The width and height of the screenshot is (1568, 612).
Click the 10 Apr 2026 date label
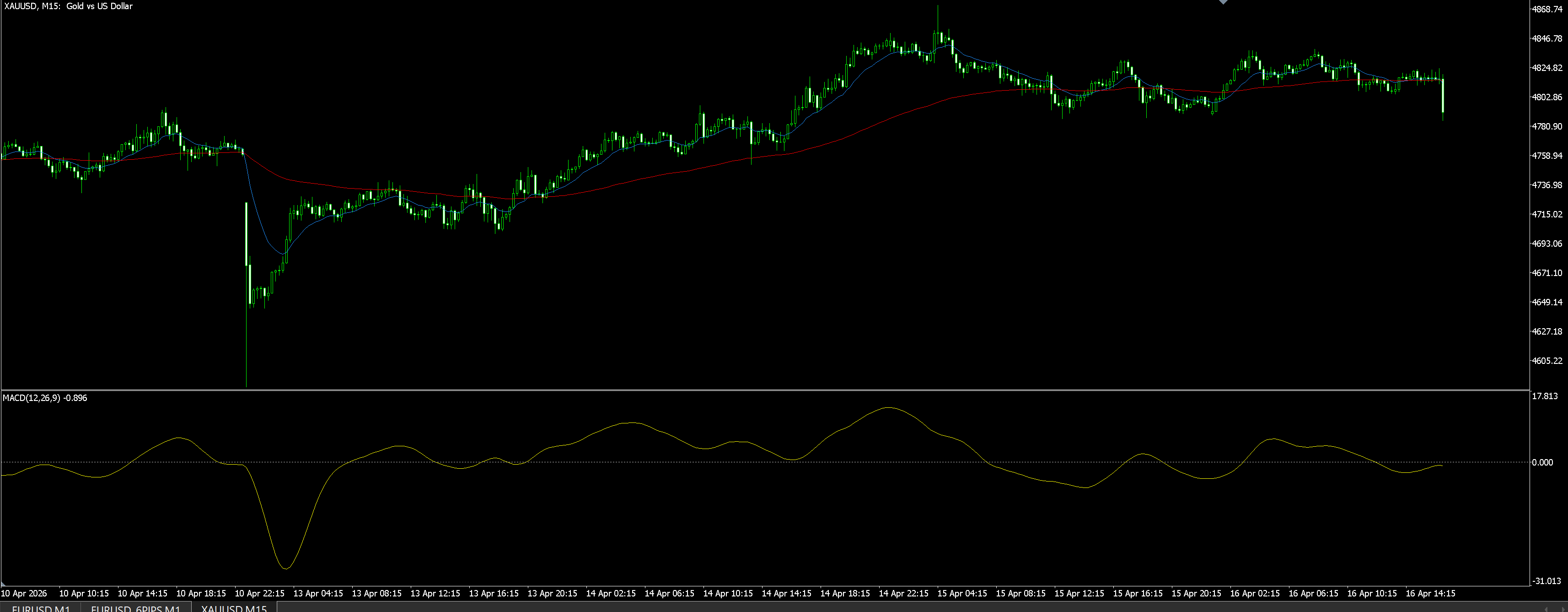coord(24,593)
